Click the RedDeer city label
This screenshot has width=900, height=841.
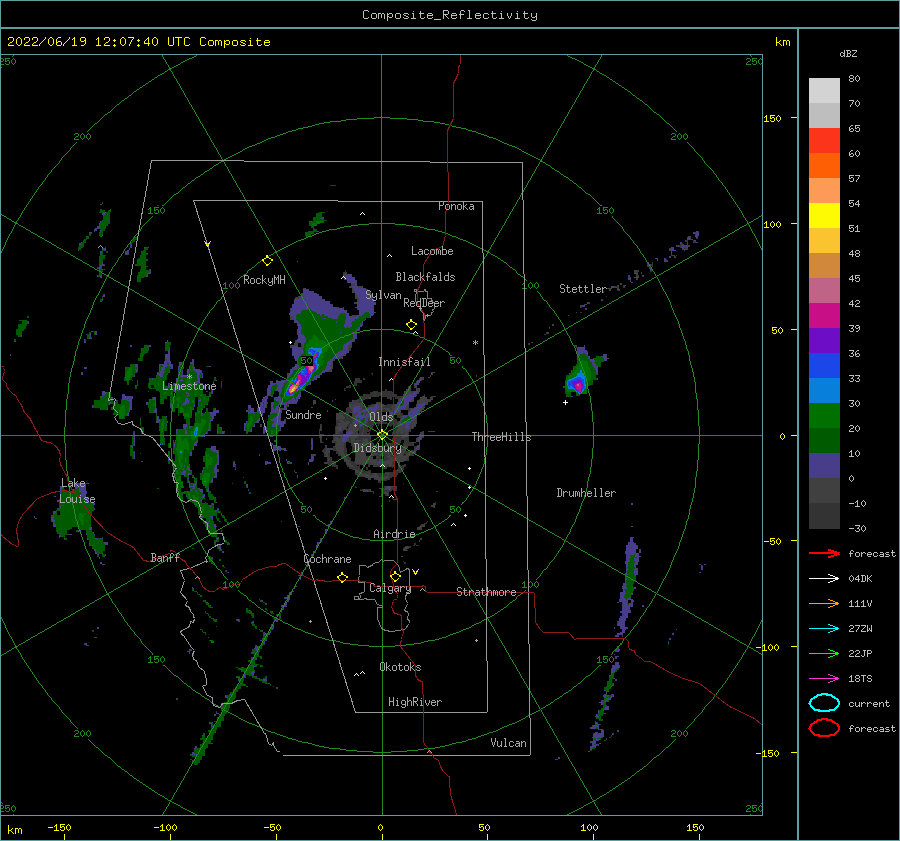(x=424, y=303)
